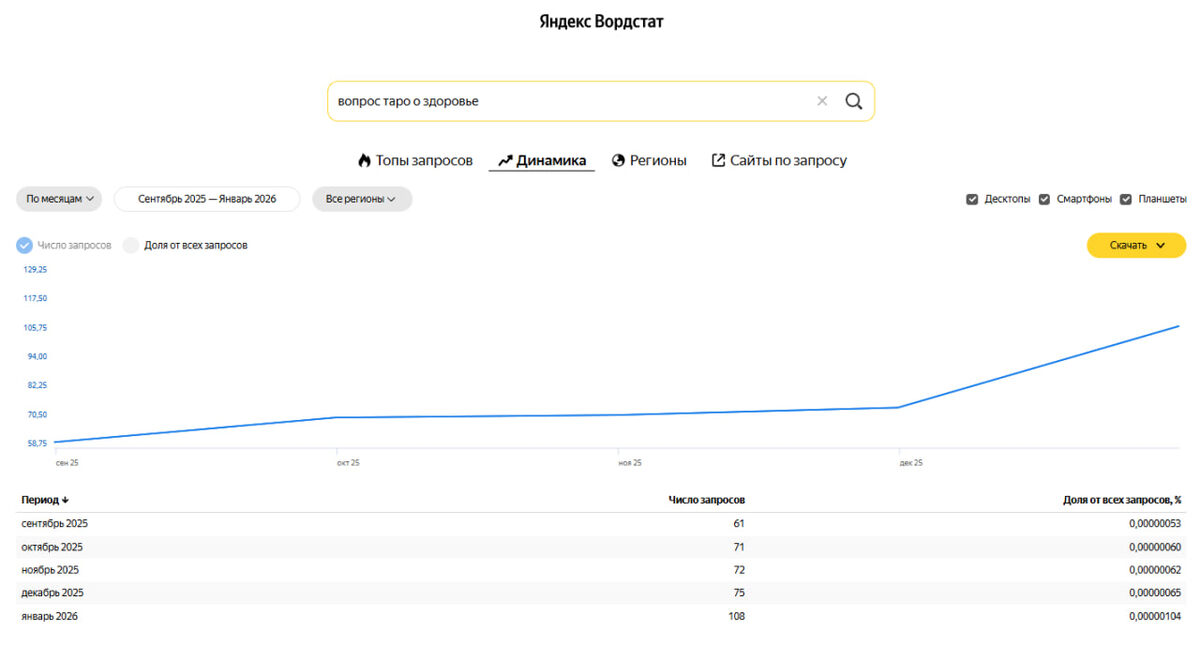Screen dimensions: 1200x646
Task: Click the январь 2026 row label
Action: 49,616
